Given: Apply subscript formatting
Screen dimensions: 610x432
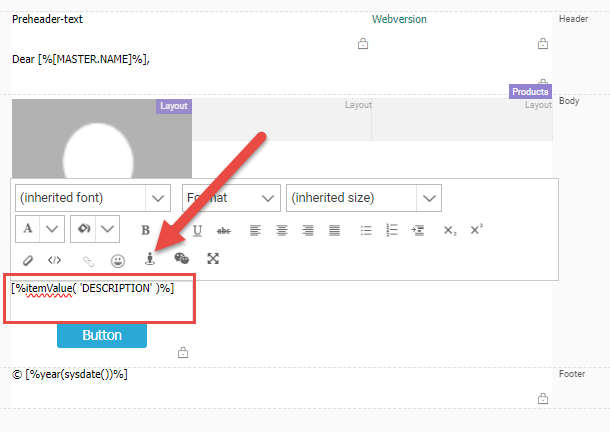Looking at the screenshot, I should tap(450, 230).
